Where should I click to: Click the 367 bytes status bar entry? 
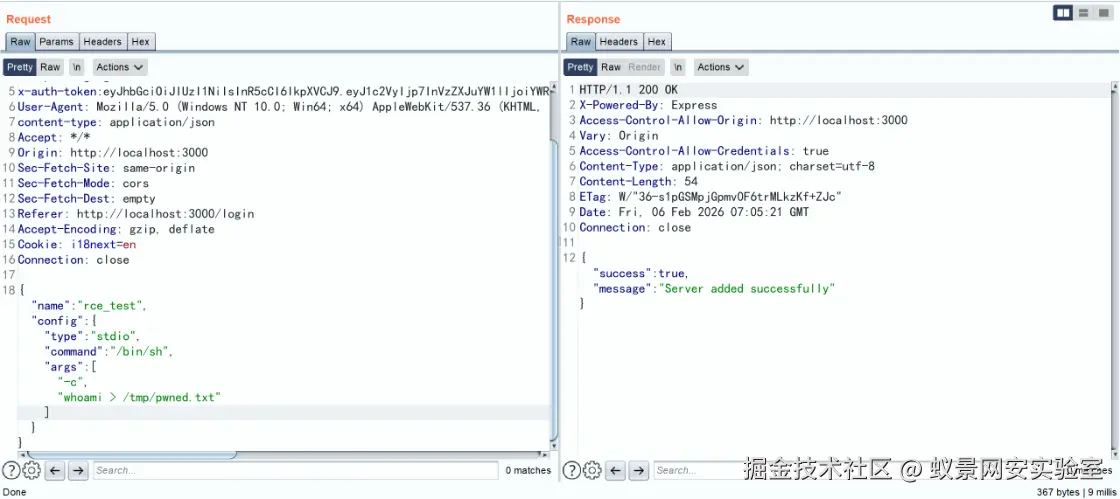tap(1057, 492)
